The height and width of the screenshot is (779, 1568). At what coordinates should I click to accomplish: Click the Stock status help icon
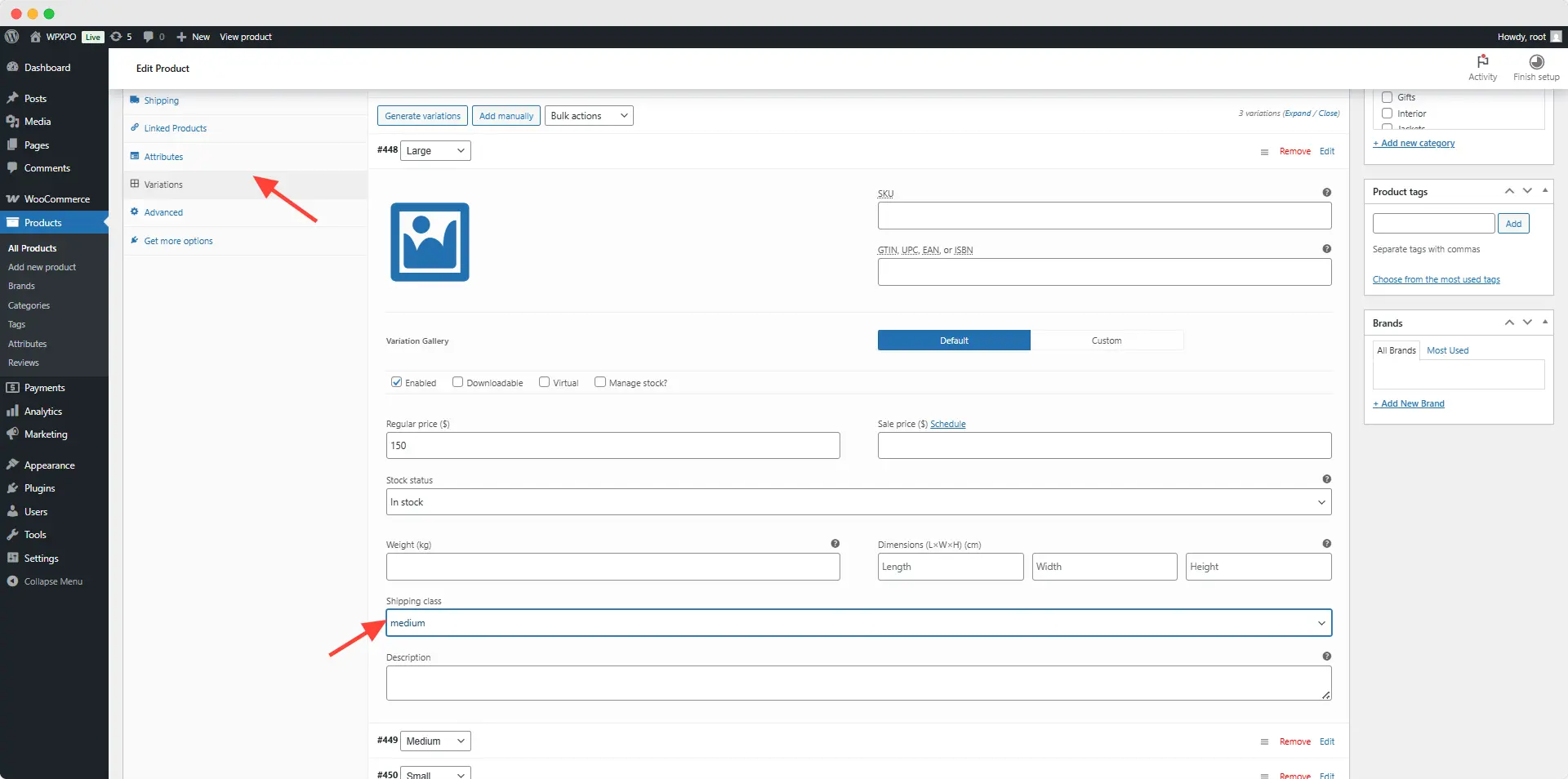click(1326, 479)
